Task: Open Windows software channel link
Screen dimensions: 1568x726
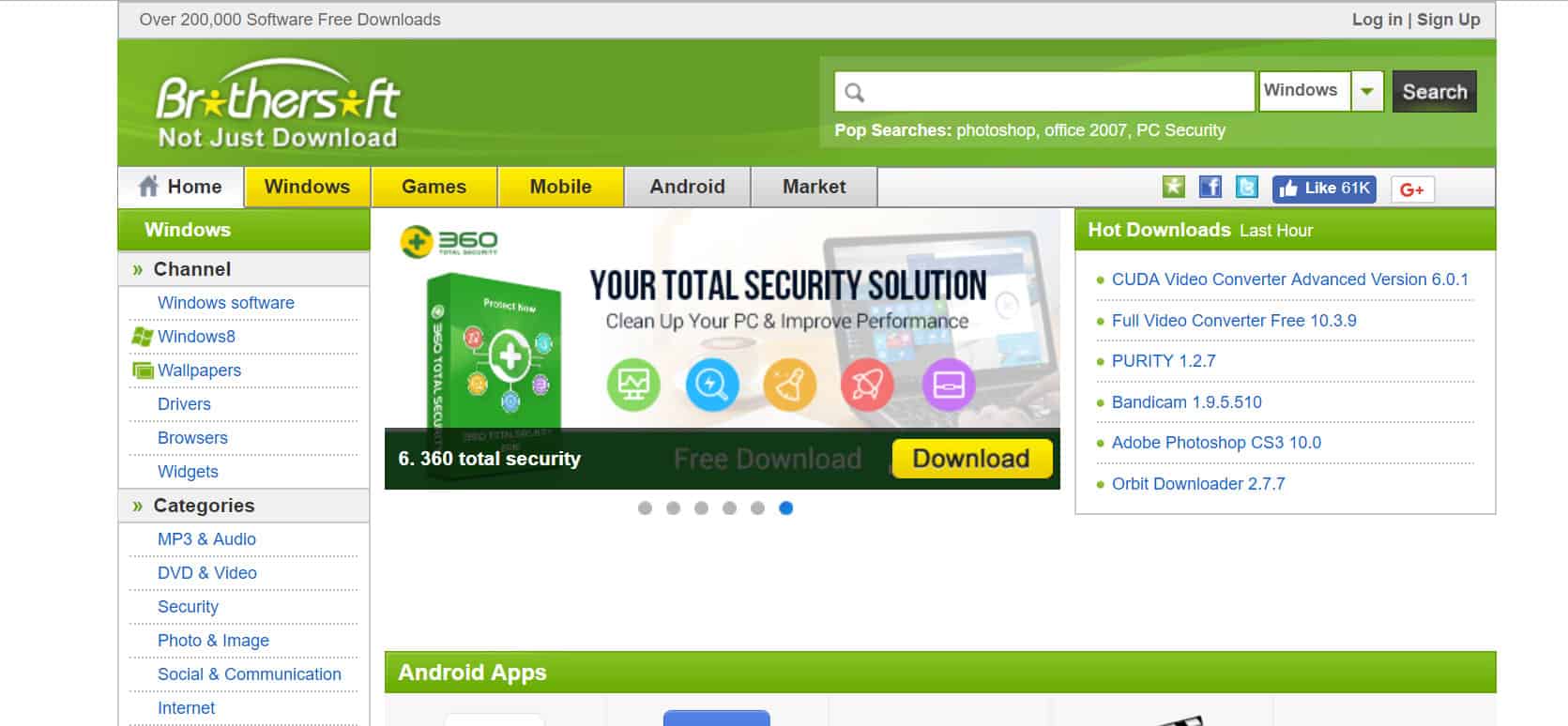Action: 226,303
